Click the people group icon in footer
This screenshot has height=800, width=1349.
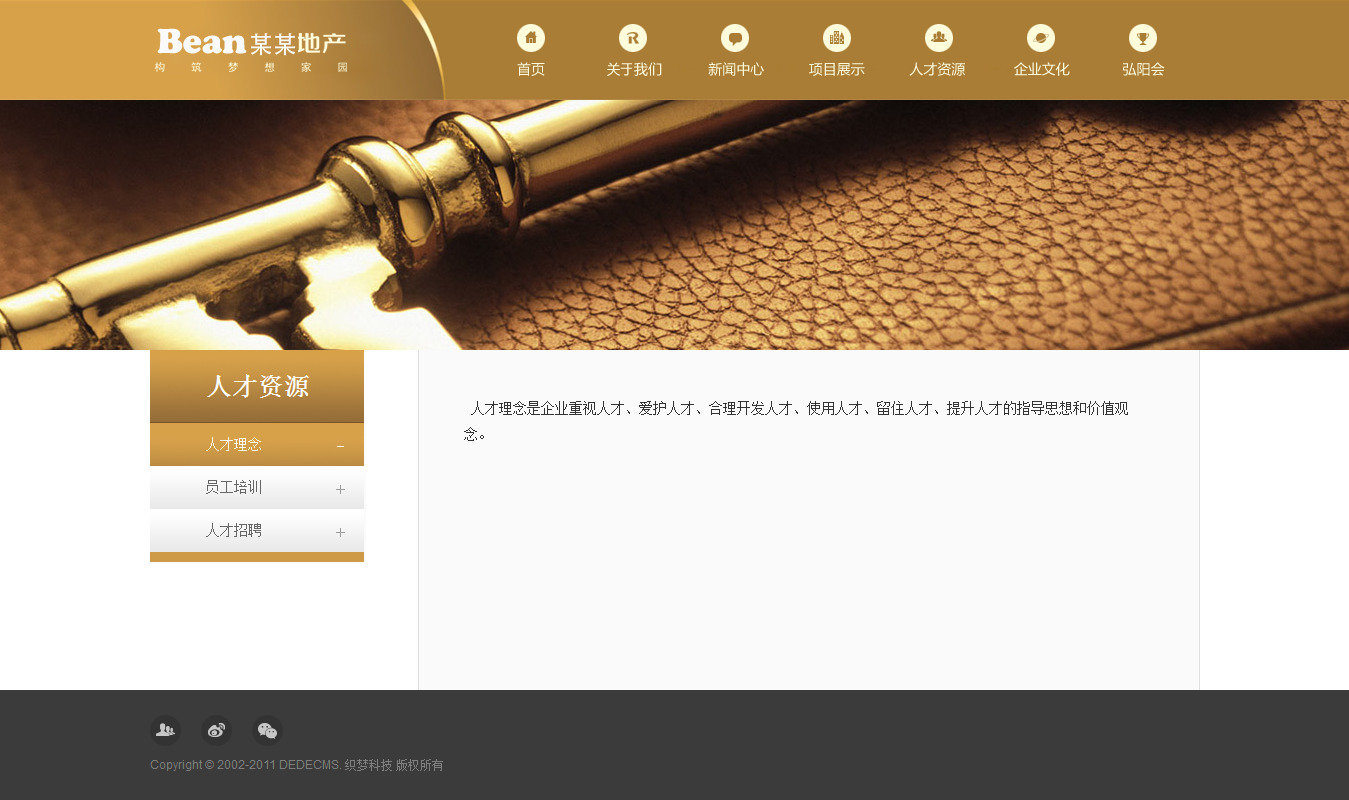[x=165, y=731]
